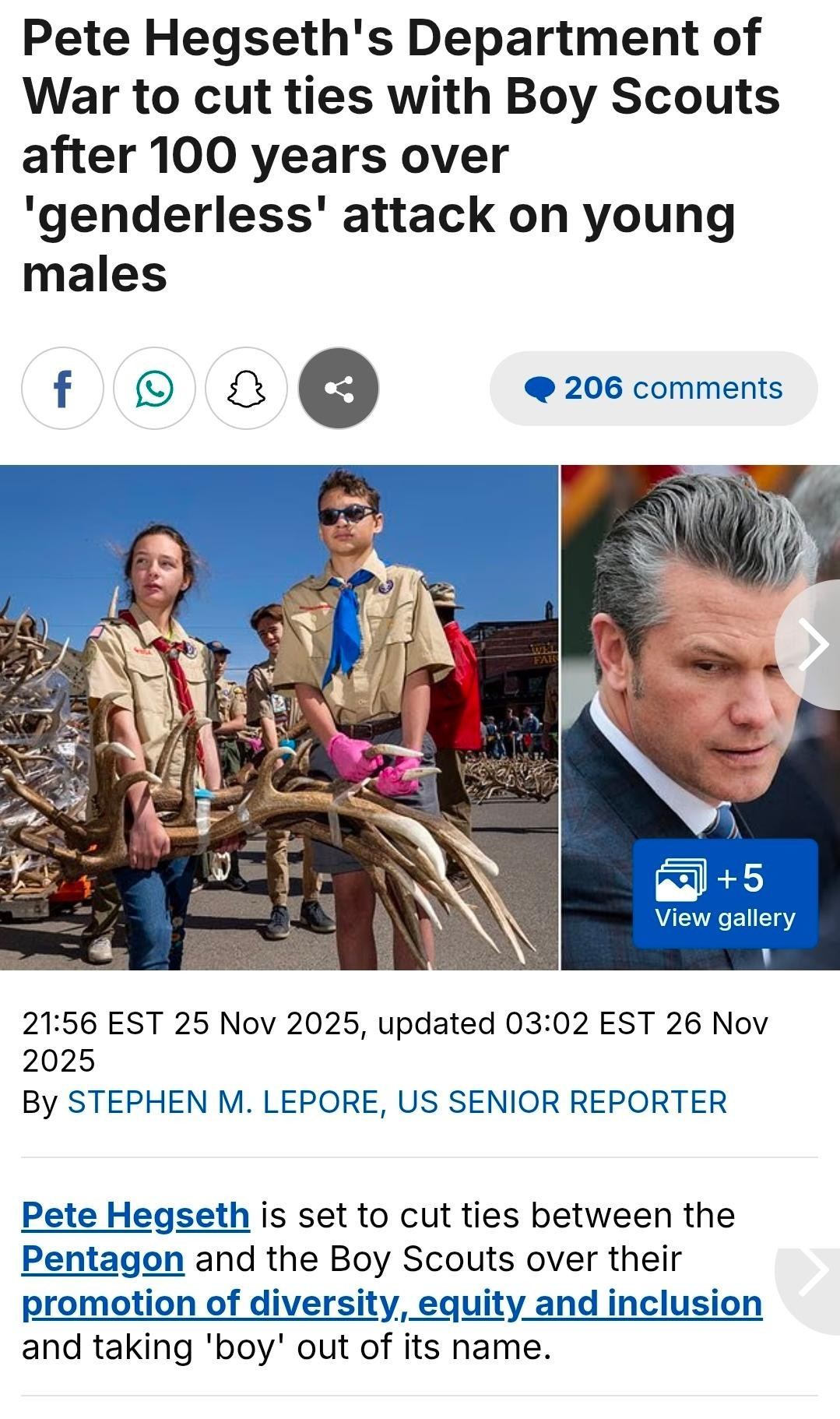The image size is (840, 1419).
Task: Tap the photo of man in suit
Action: point(701,717)
